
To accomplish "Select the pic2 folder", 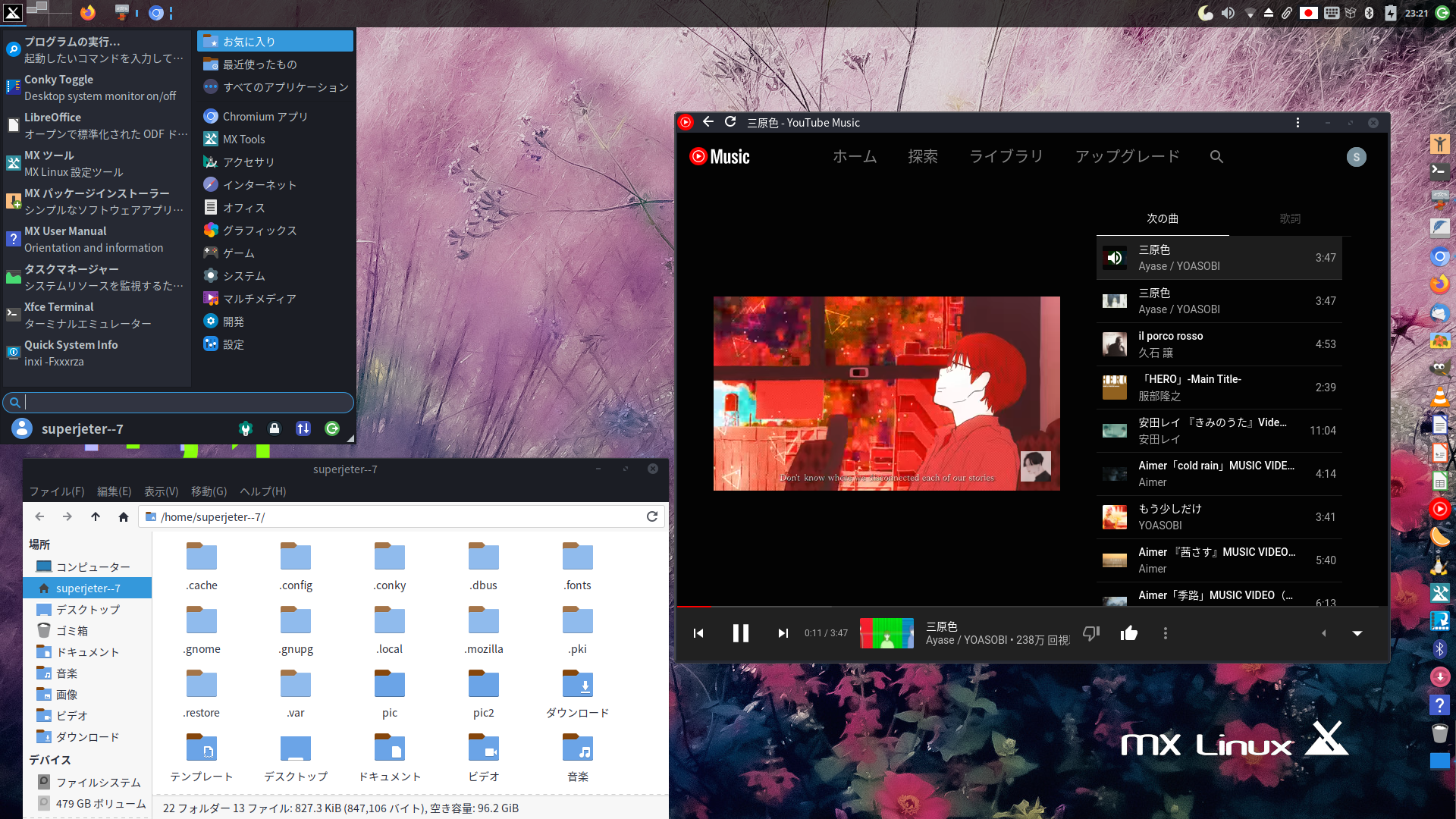I will click(x=484, y=693).
